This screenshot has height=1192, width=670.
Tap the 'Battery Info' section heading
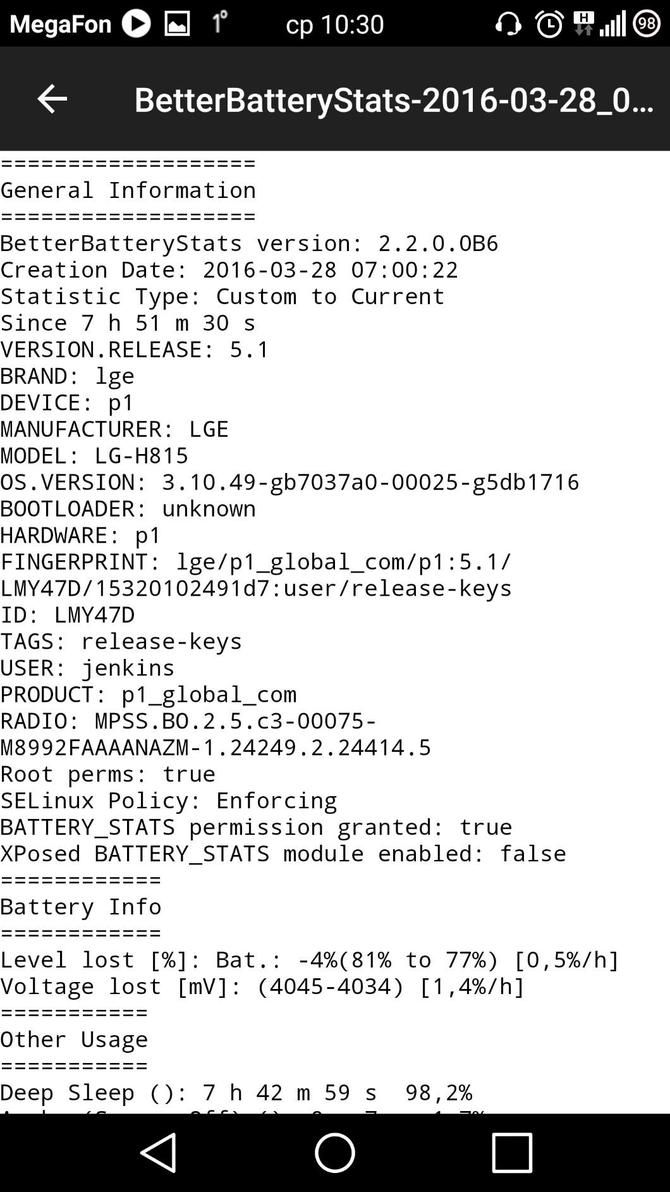[x=81, y=906]
